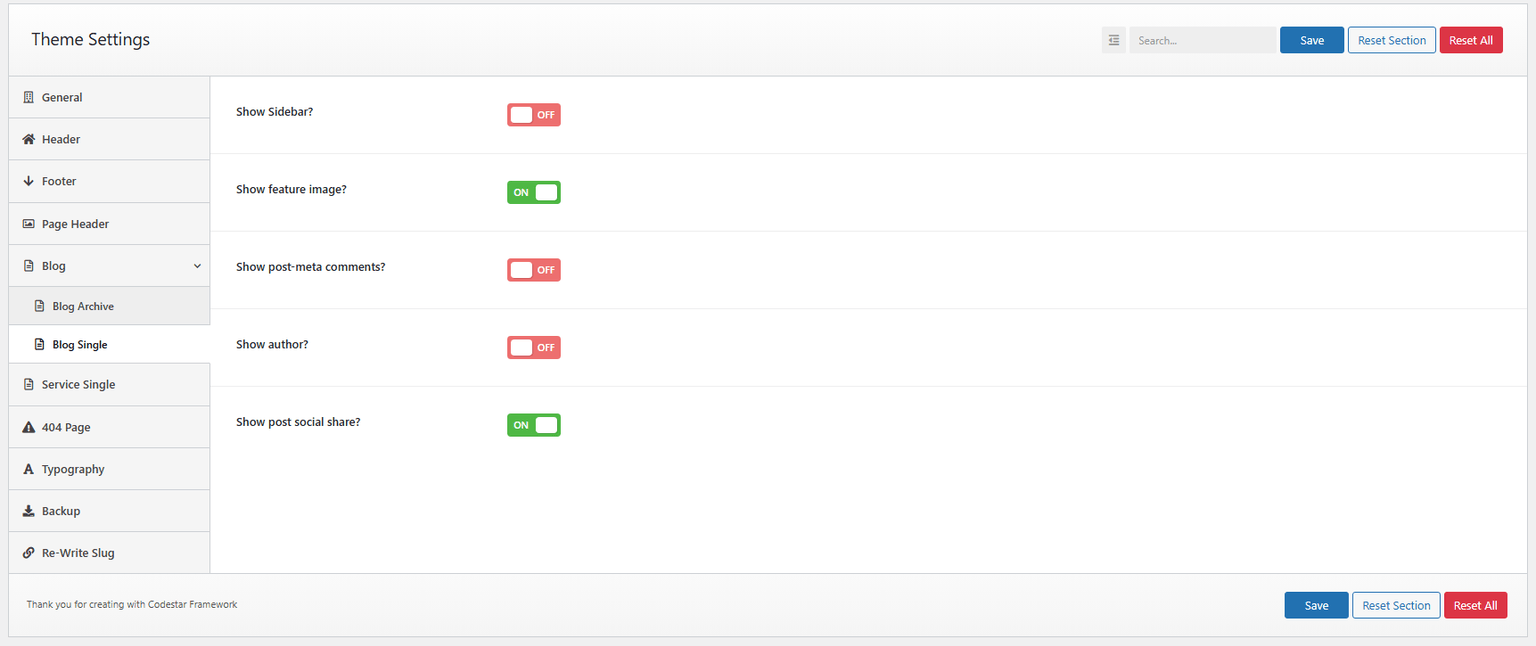Click the bottom Reset All button
This screenshot has width=1536, height=646.
[1475, 605]
